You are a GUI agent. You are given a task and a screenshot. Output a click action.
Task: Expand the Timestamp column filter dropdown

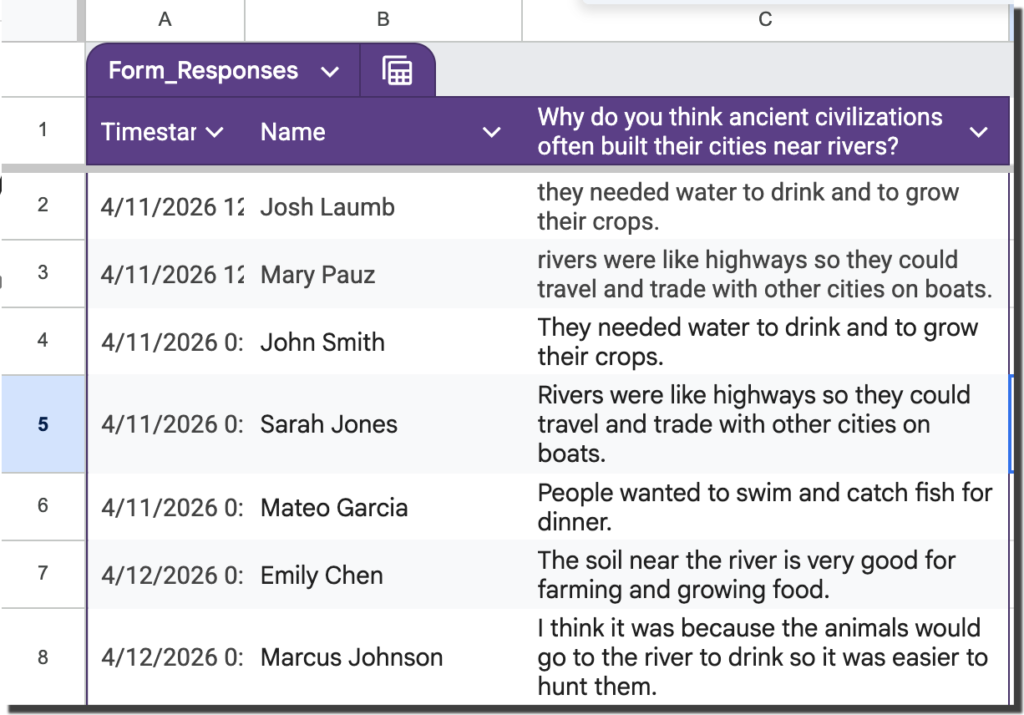(x=214, y=132)
